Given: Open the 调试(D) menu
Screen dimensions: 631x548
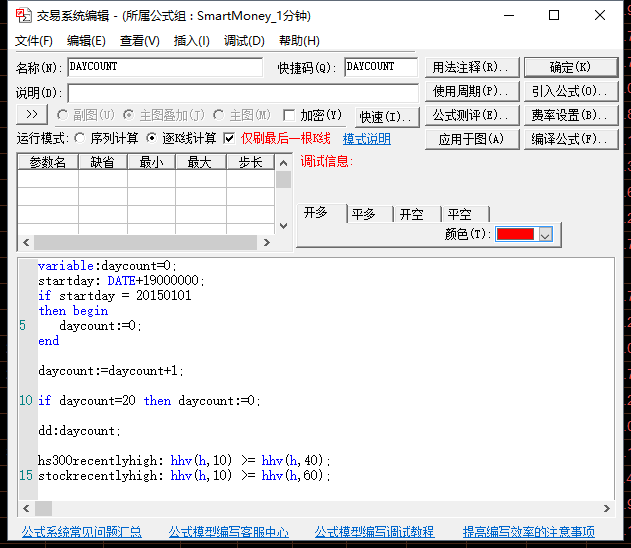Looking at the screenshot, I should pos(244,41).
